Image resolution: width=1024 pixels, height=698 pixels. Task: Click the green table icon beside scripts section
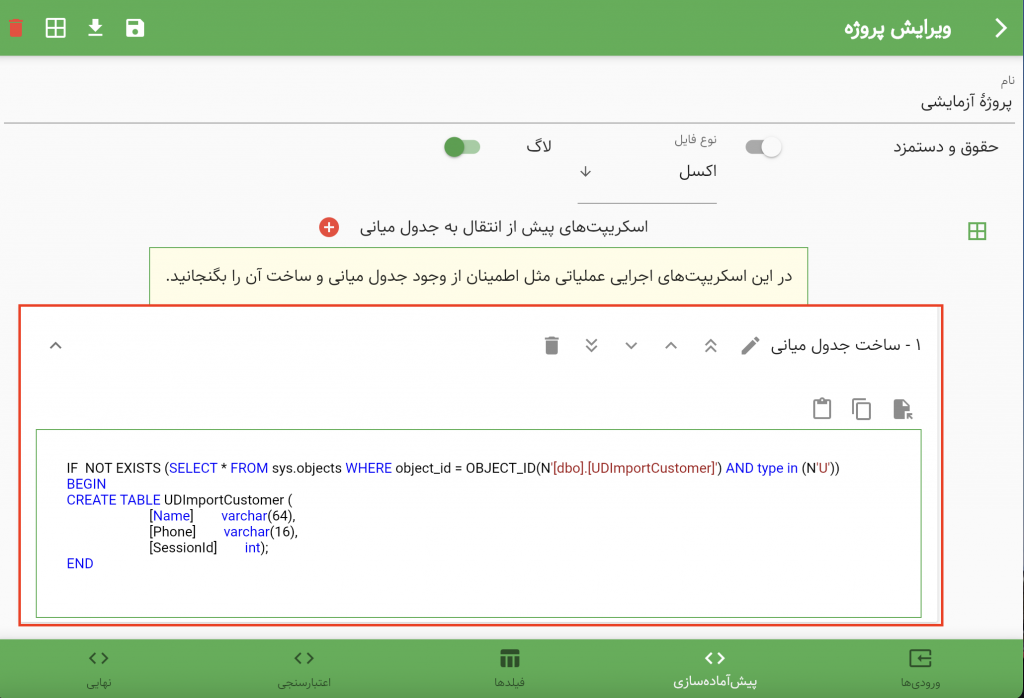(x=977, y=230)
